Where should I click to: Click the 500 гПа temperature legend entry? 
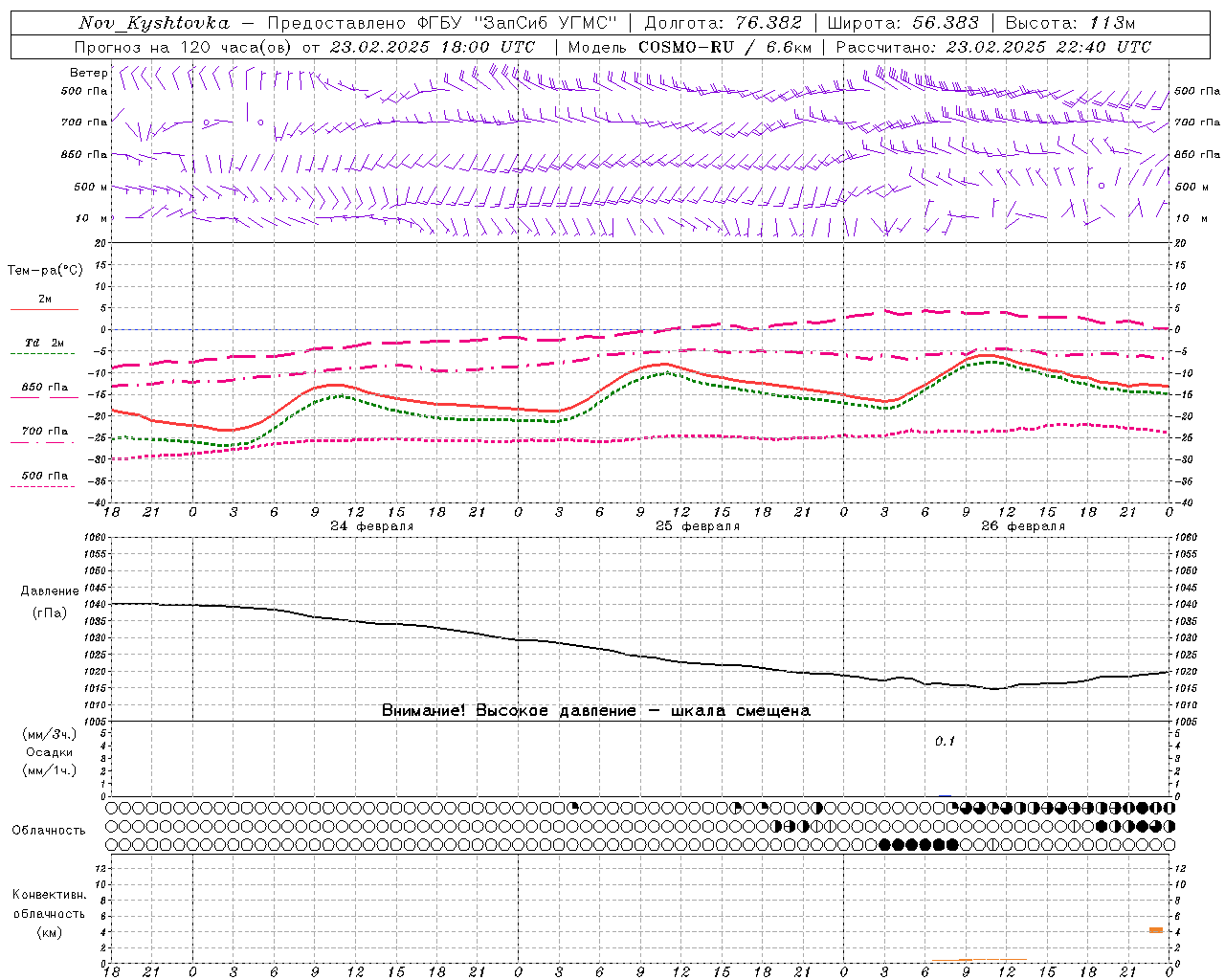click(x=44, y=476)
